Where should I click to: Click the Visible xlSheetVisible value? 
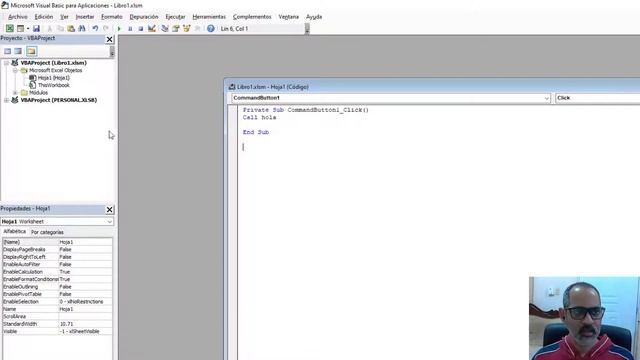(x=85, y=331)
